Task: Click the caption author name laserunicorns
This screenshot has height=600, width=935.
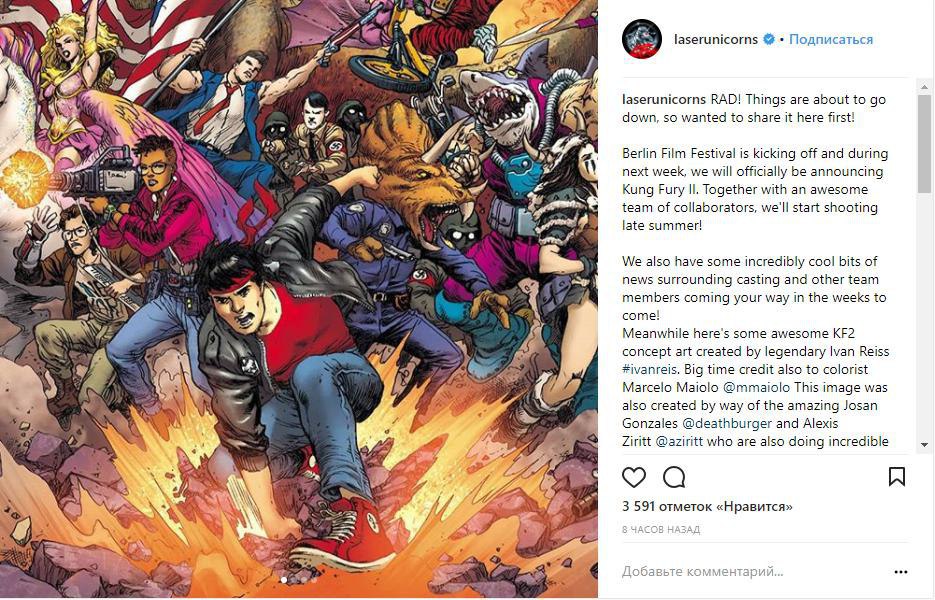Action: [x=664, y=100]
